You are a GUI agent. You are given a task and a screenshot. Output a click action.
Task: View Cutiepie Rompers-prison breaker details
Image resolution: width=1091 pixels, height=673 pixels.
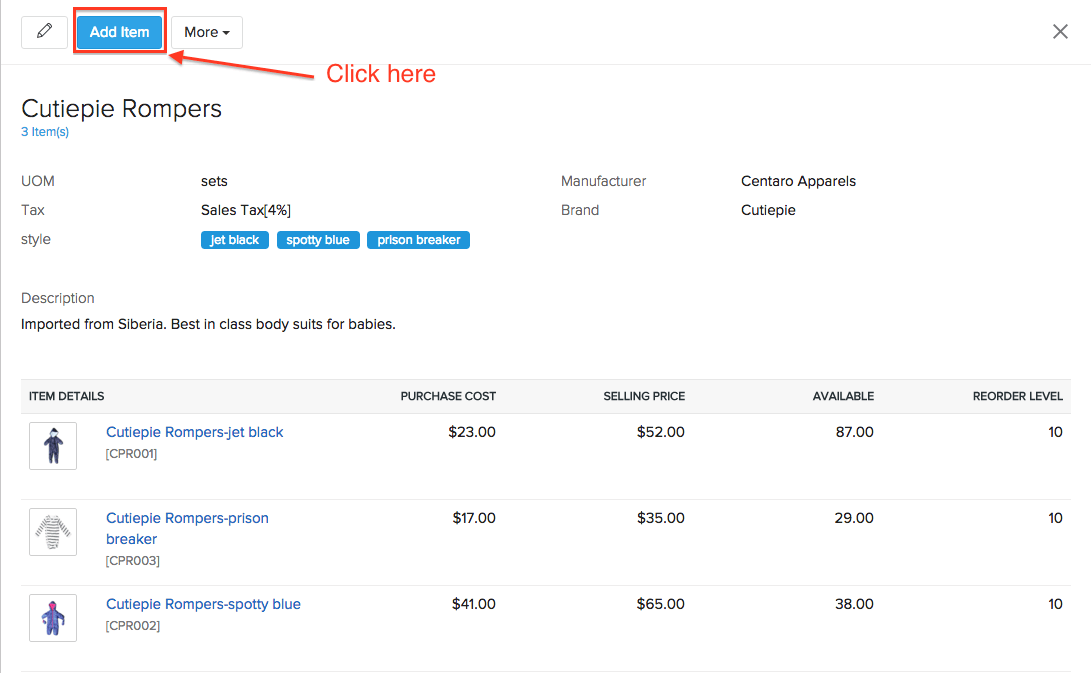coord(187,518)
